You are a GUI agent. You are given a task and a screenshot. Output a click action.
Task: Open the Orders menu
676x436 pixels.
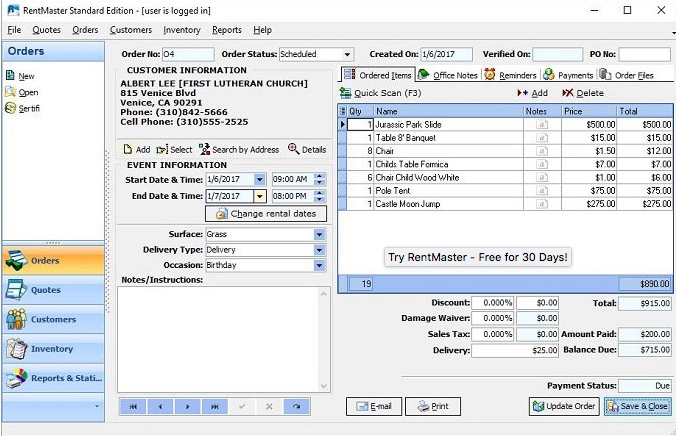point(85,30)
